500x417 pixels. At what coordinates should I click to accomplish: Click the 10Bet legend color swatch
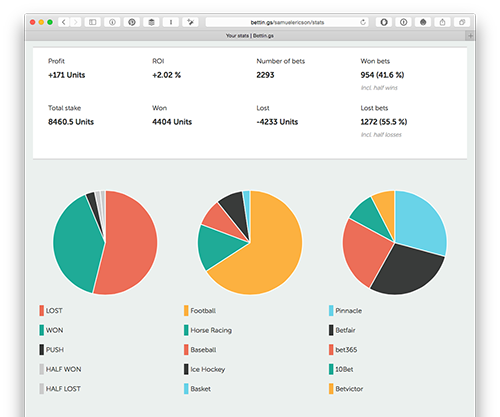tap(331, 369)
